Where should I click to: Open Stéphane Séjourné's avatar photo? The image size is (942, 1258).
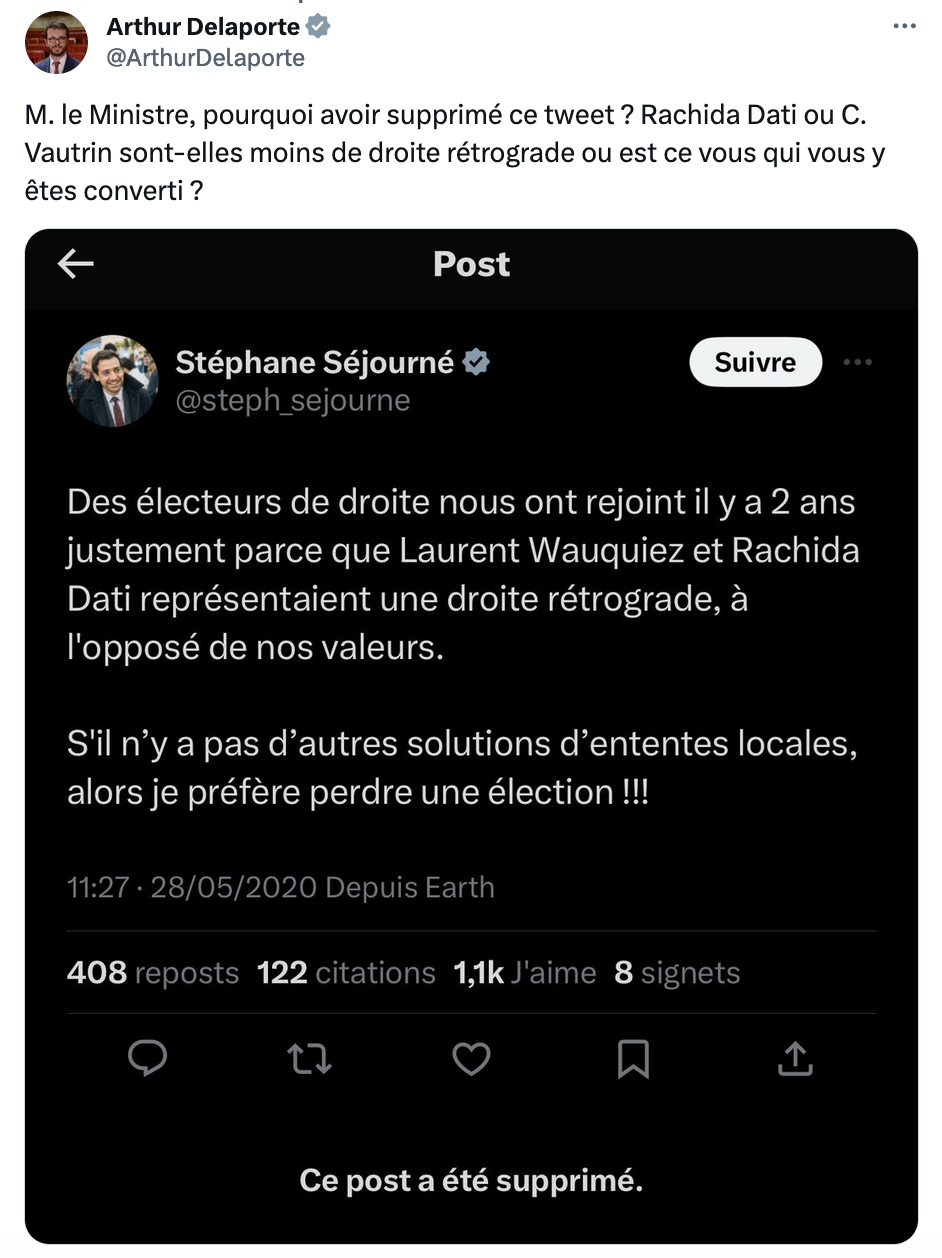tap(112, 381)
